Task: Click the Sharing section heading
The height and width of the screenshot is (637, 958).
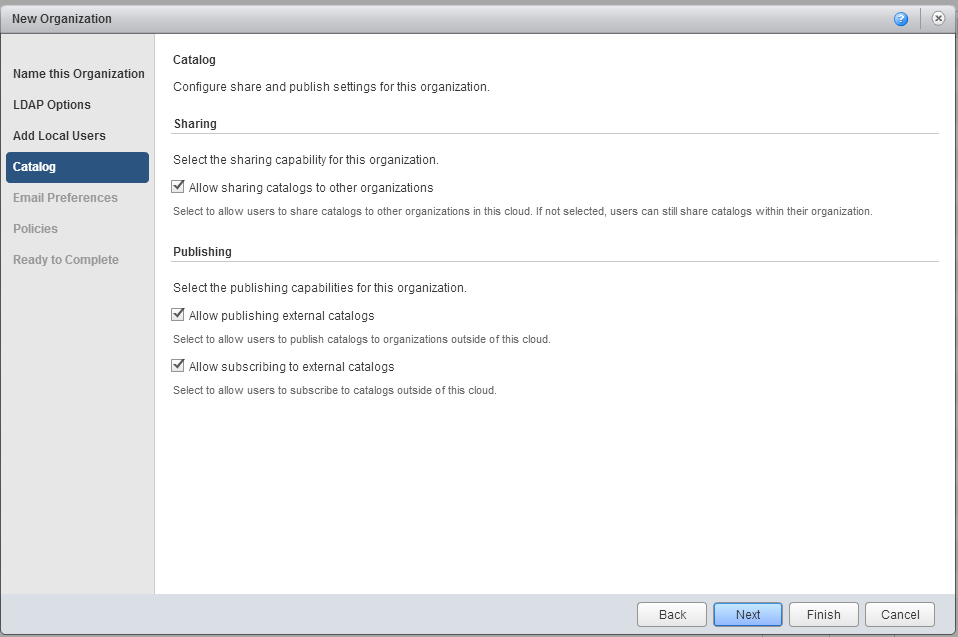Action: click(x=195, y=124)
